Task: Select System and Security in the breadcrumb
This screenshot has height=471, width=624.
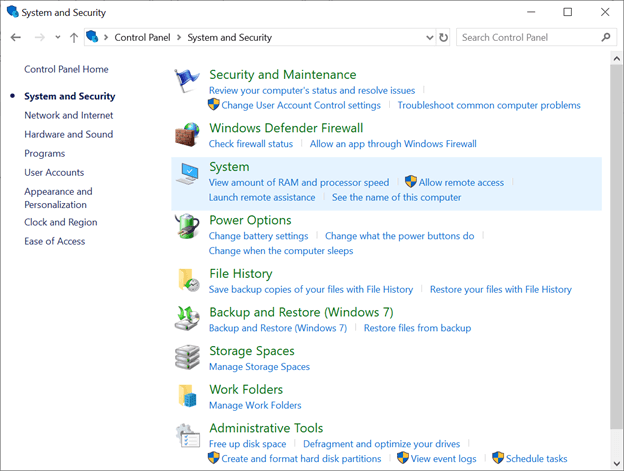Action: point(230,37)
